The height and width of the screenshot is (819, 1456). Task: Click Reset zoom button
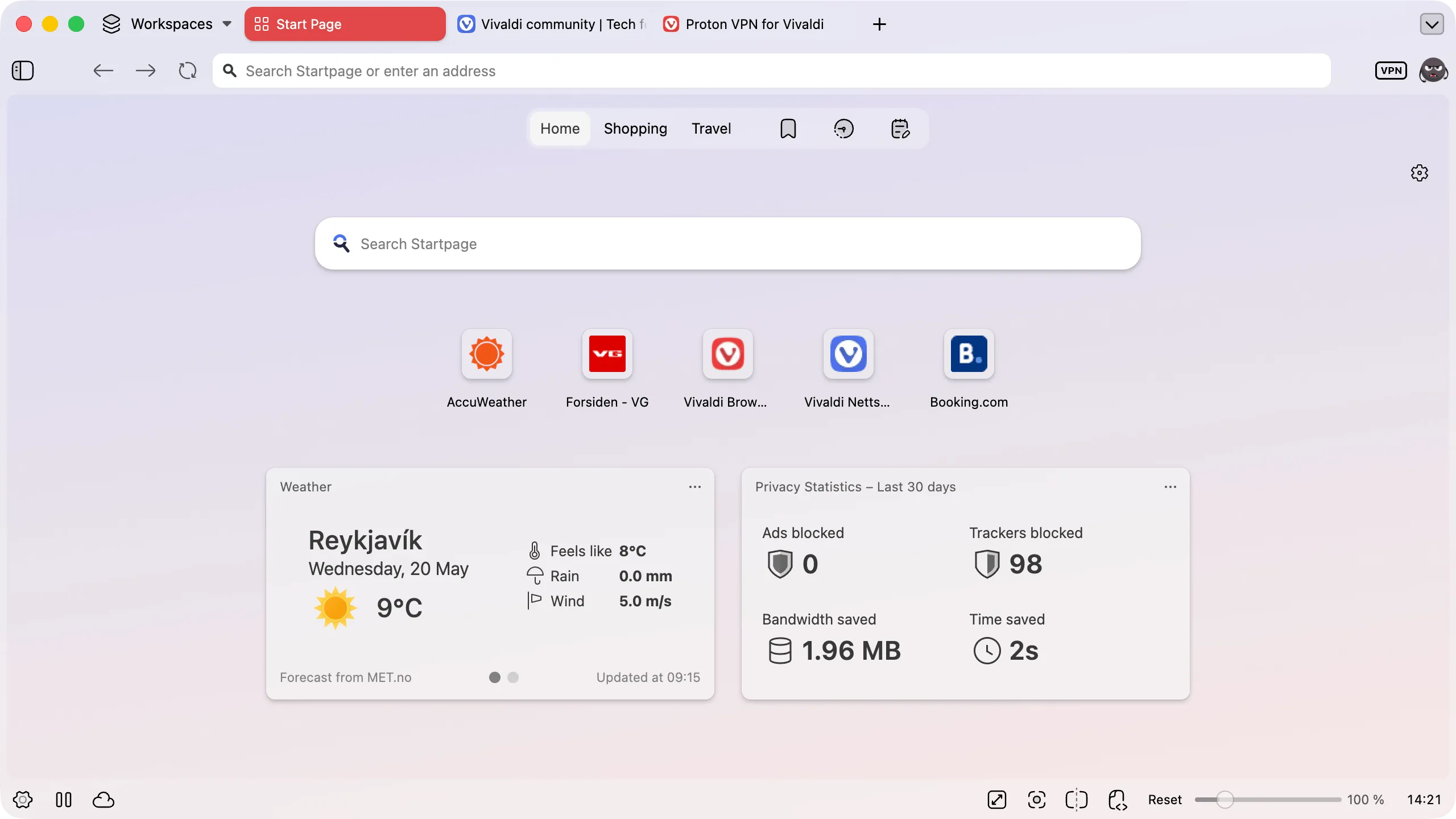[1164, 800]
